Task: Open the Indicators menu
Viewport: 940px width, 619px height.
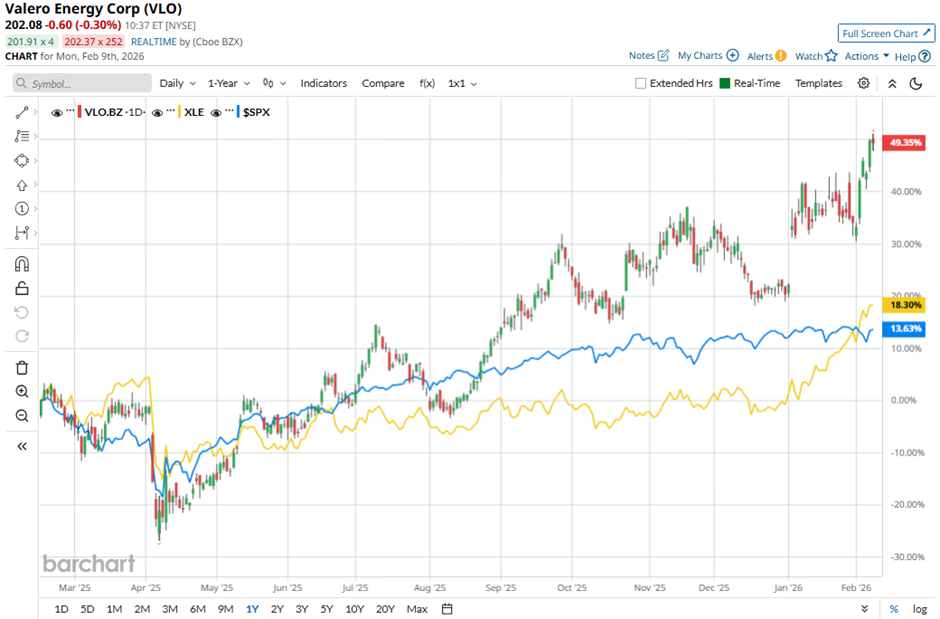Action: [x=323, y=83]
